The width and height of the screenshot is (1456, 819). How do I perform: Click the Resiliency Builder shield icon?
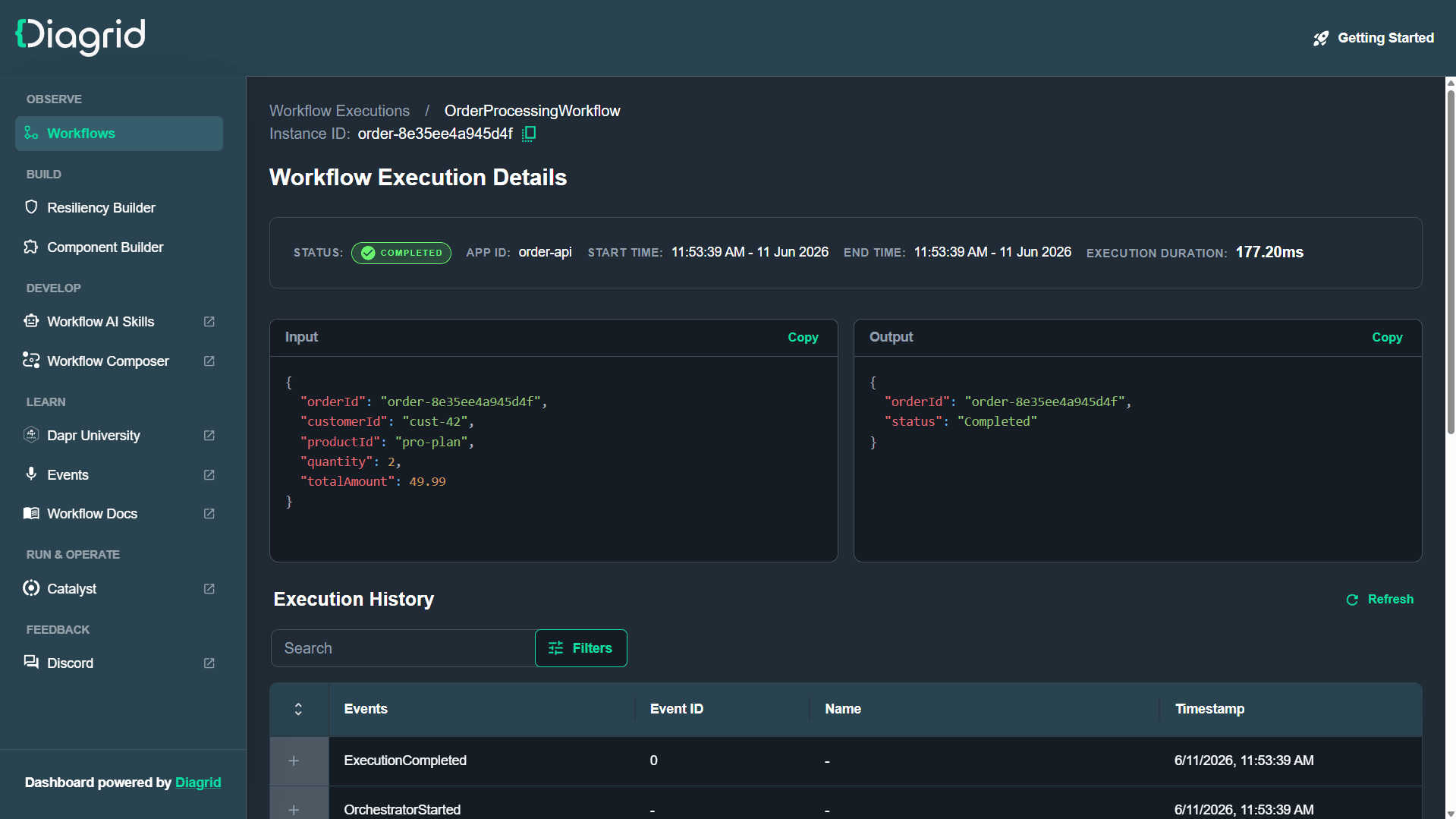[31, 207]
